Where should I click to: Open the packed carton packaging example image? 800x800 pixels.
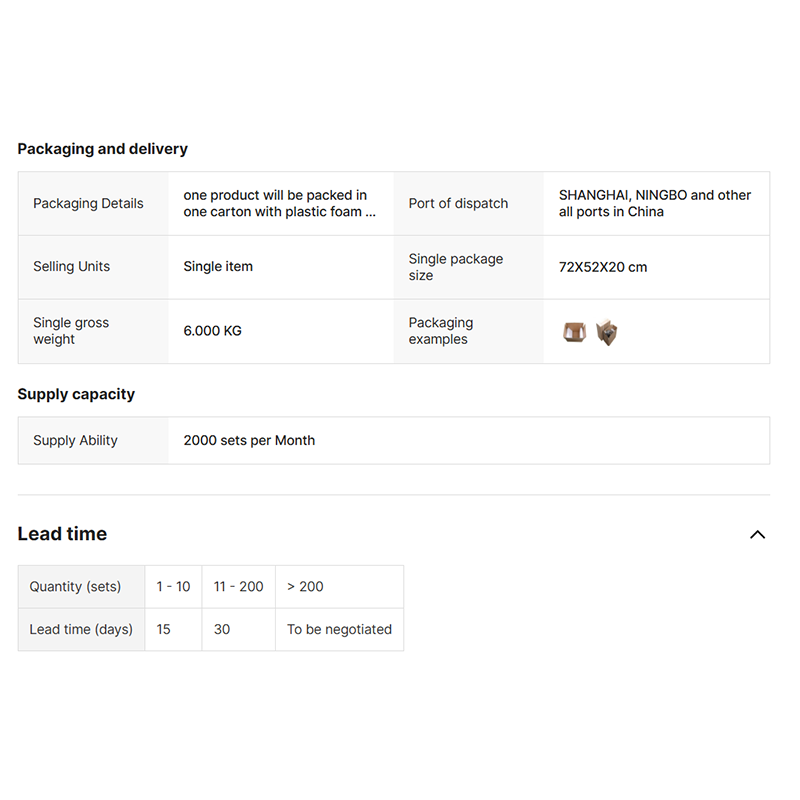point(606,332)
